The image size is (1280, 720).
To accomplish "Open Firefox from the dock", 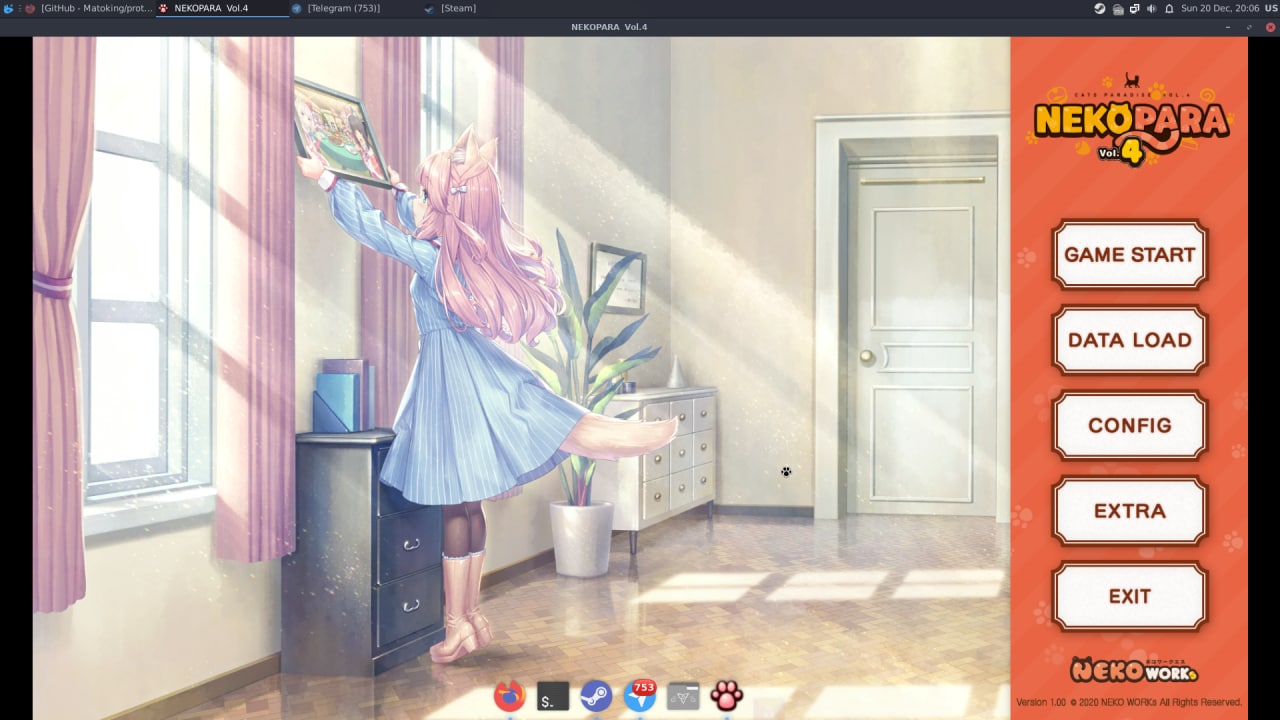I will tap(510, 696).
